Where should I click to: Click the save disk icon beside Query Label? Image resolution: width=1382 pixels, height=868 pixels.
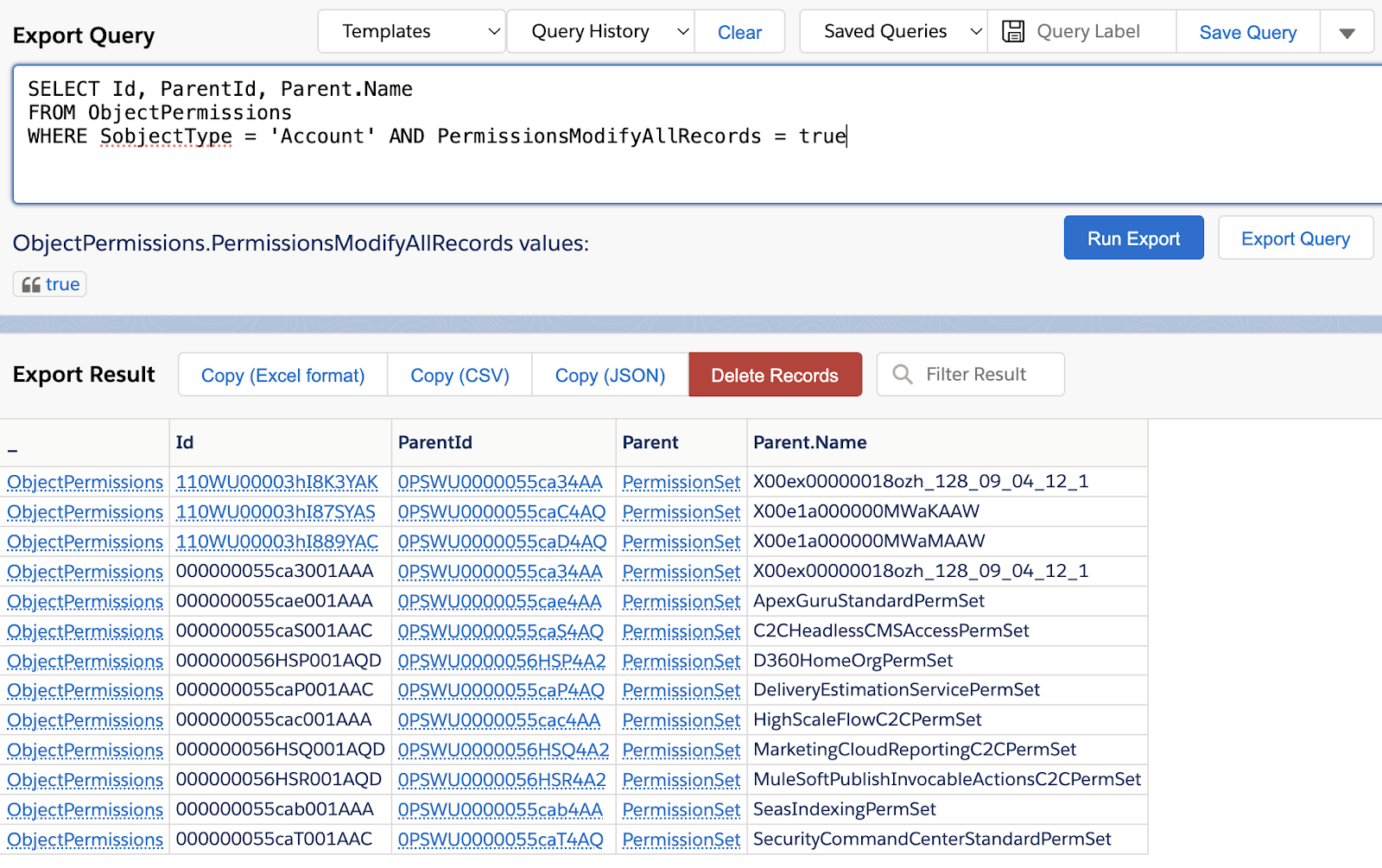1014,30
